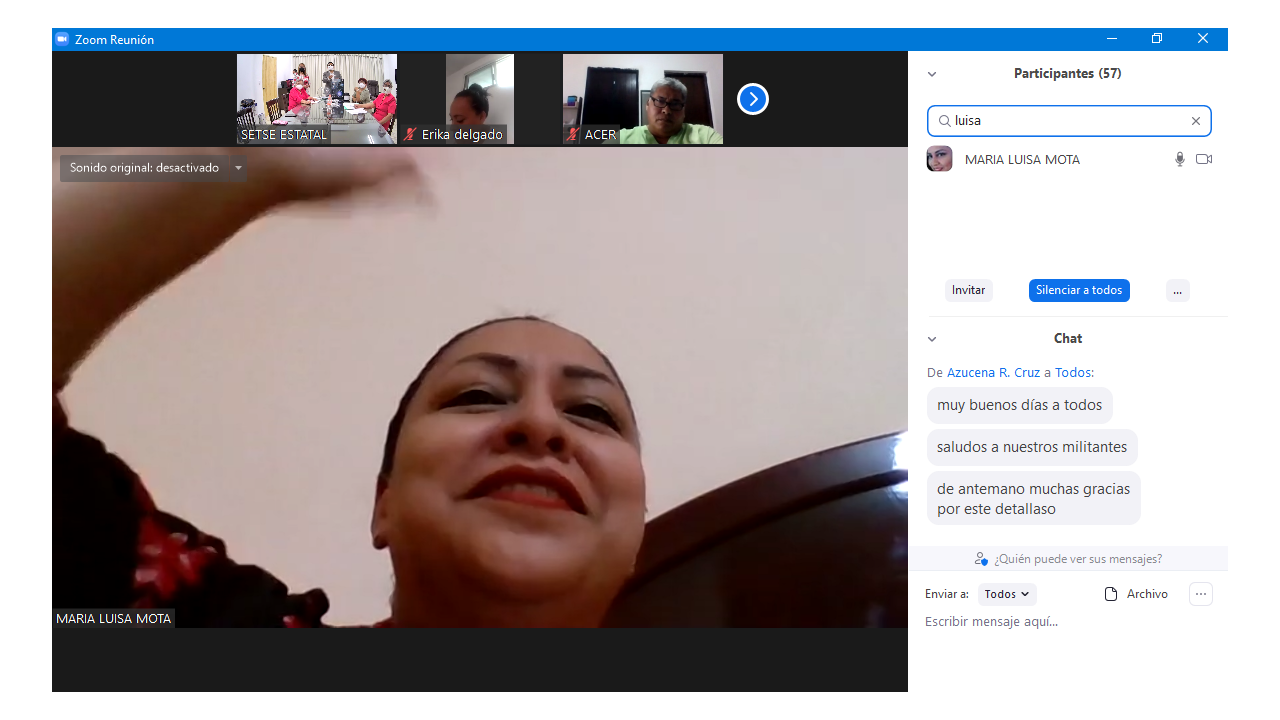Open the Sonido original dropdown arrow
The image size is (1280, 720).
pos(238,168)
